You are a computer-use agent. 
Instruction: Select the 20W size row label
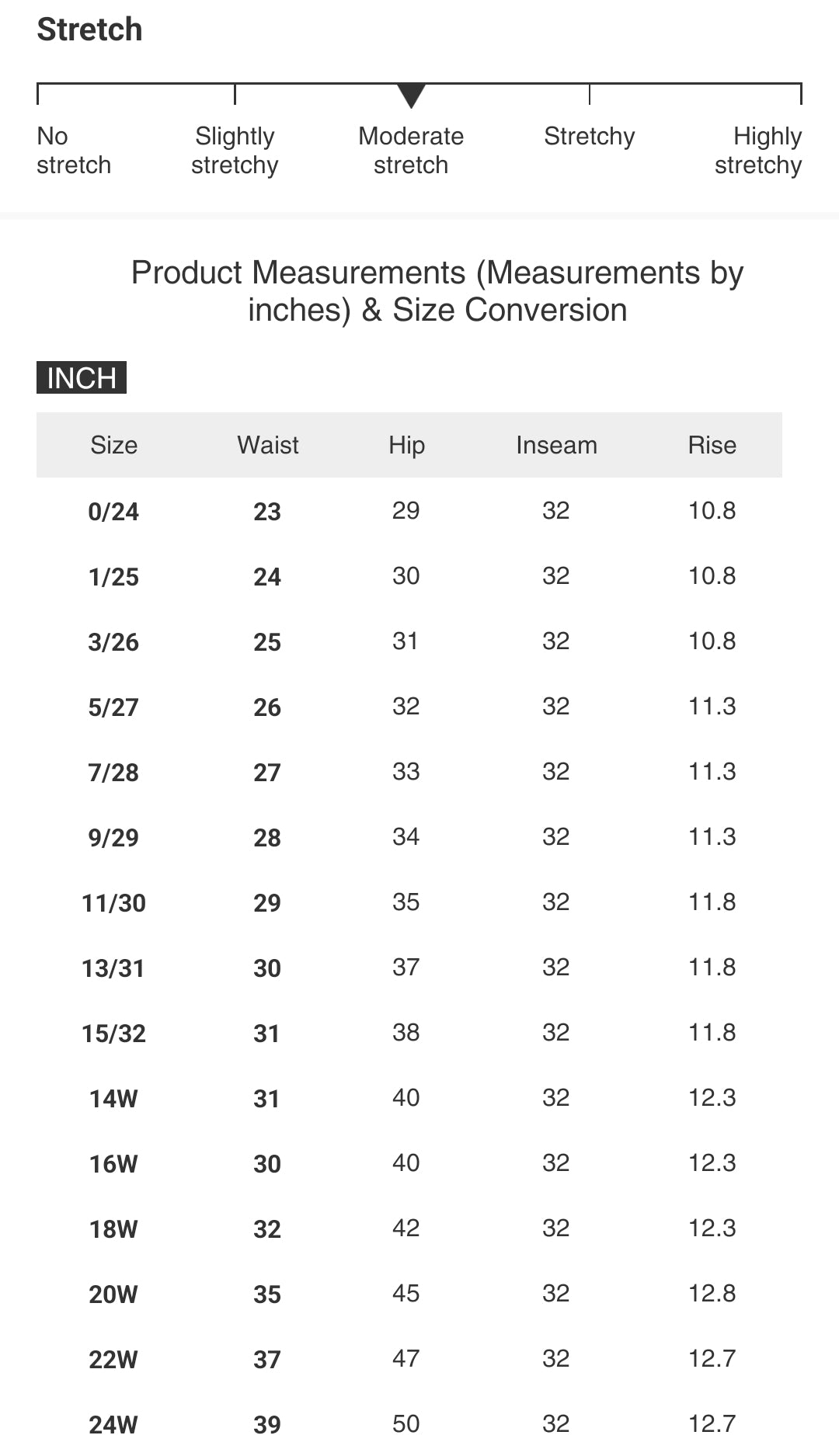point(113,1294)
